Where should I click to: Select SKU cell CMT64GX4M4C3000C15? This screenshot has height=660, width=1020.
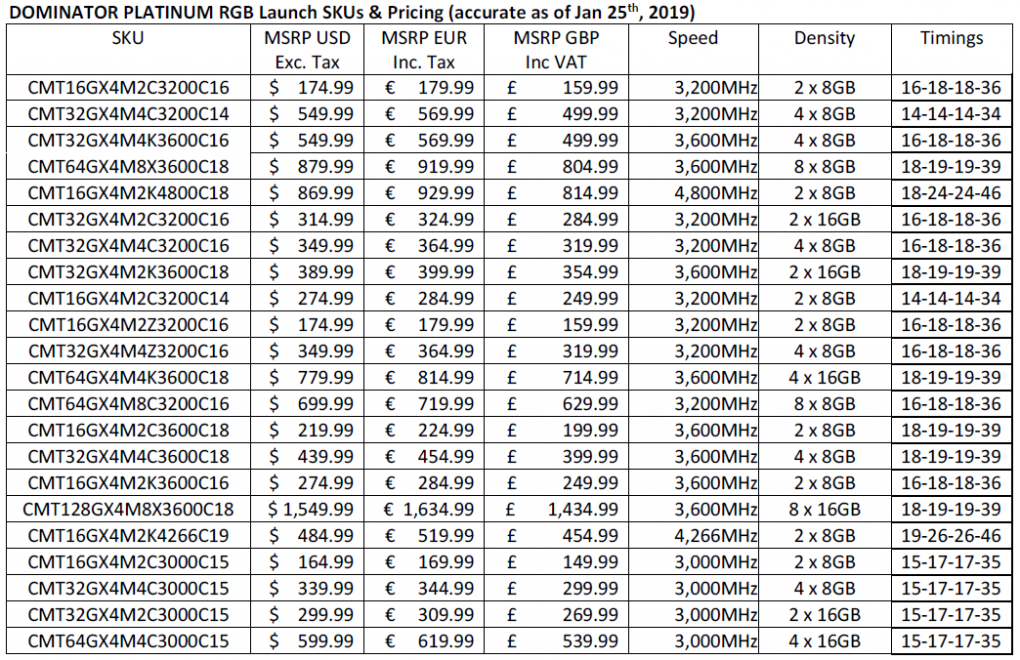128,640
